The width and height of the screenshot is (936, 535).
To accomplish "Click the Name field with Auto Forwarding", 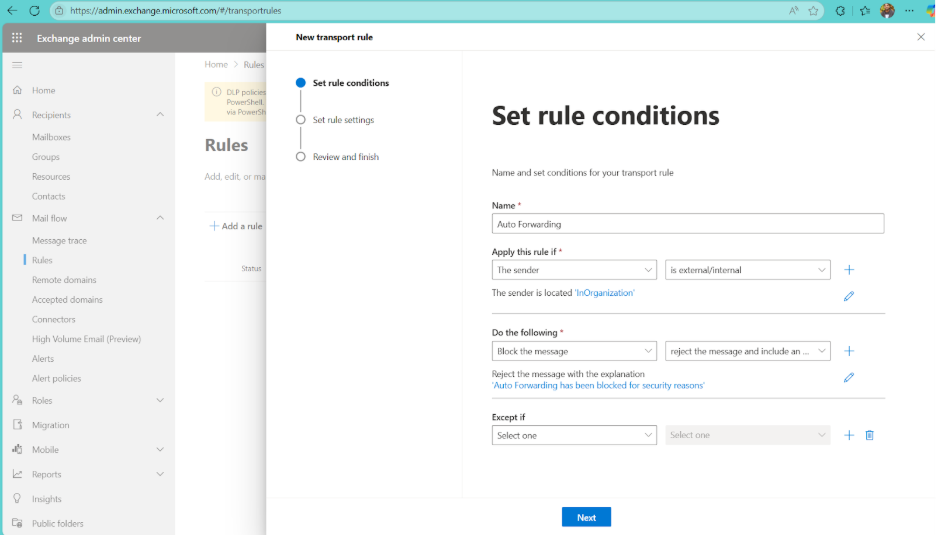I will click(688, 224).
